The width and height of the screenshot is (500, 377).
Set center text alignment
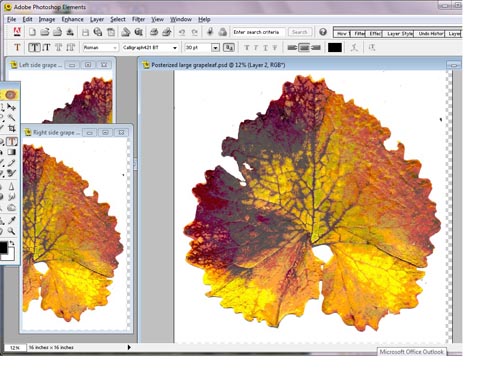304,48
